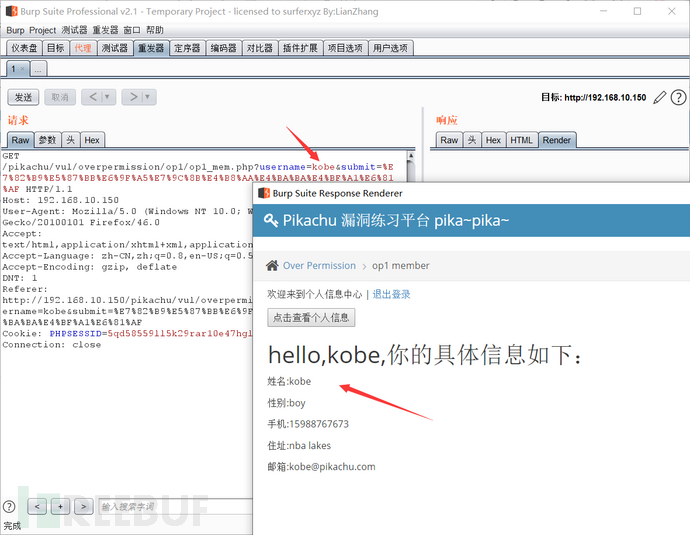This screenshot has width=690, height=535.
Task: Select the response HTML tab
Action: [x=522, y=140]
